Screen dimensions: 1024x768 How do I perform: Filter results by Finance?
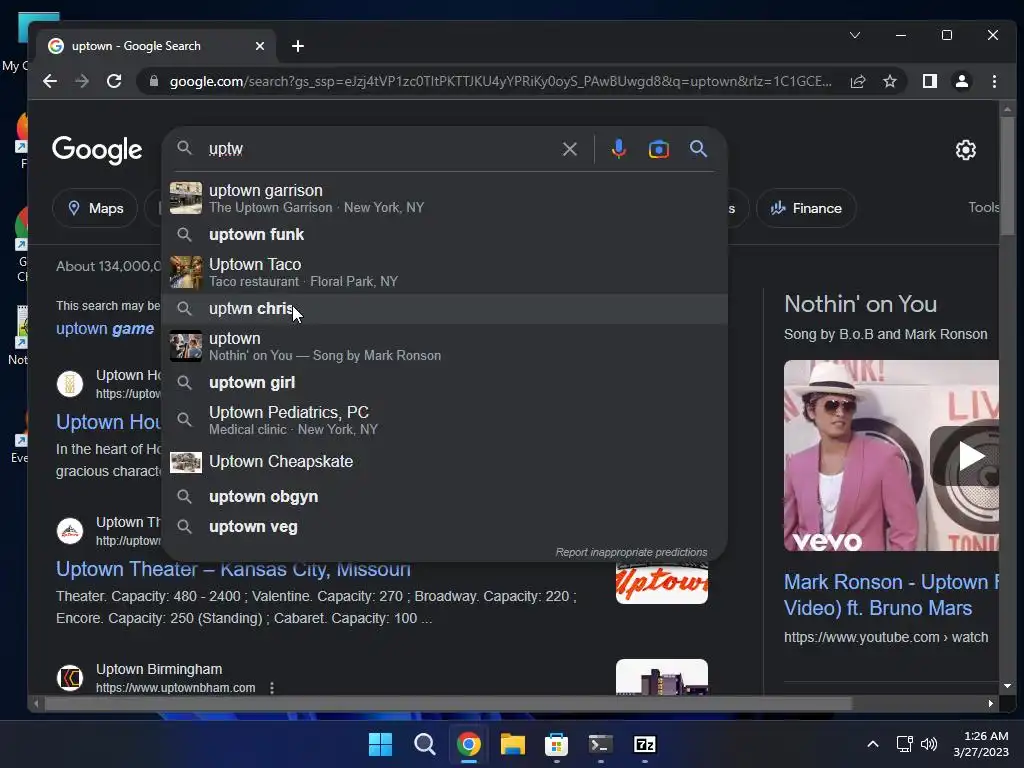point(806,208)
